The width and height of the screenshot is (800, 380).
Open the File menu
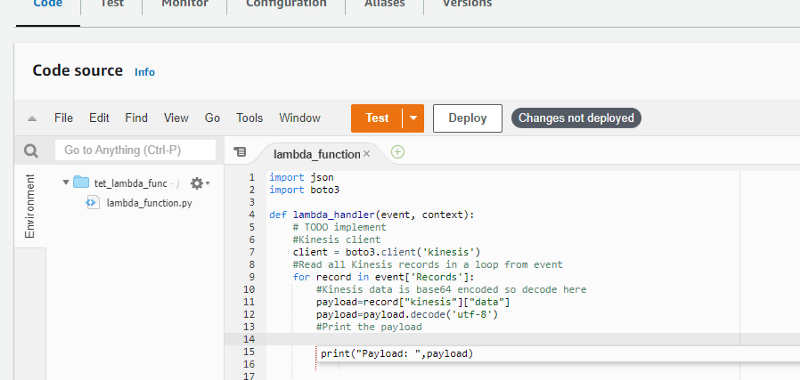coord(63,118)
